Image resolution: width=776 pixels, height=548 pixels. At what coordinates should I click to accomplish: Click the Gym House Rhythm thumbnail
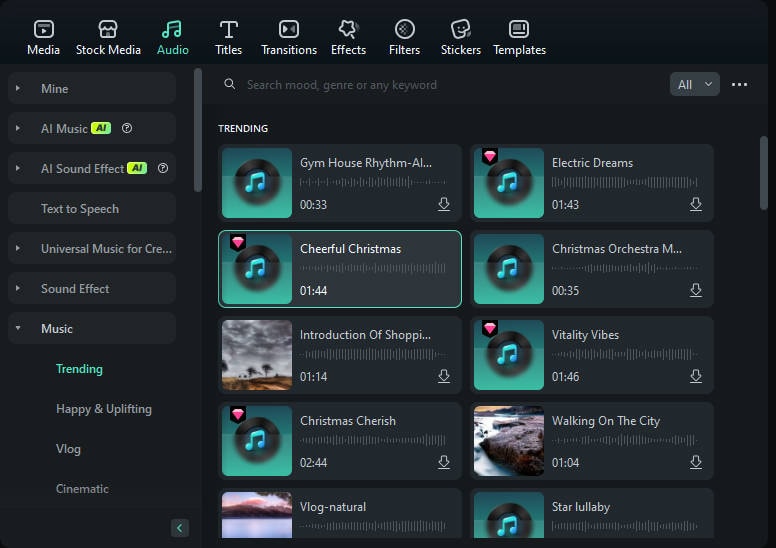(257, 183)
